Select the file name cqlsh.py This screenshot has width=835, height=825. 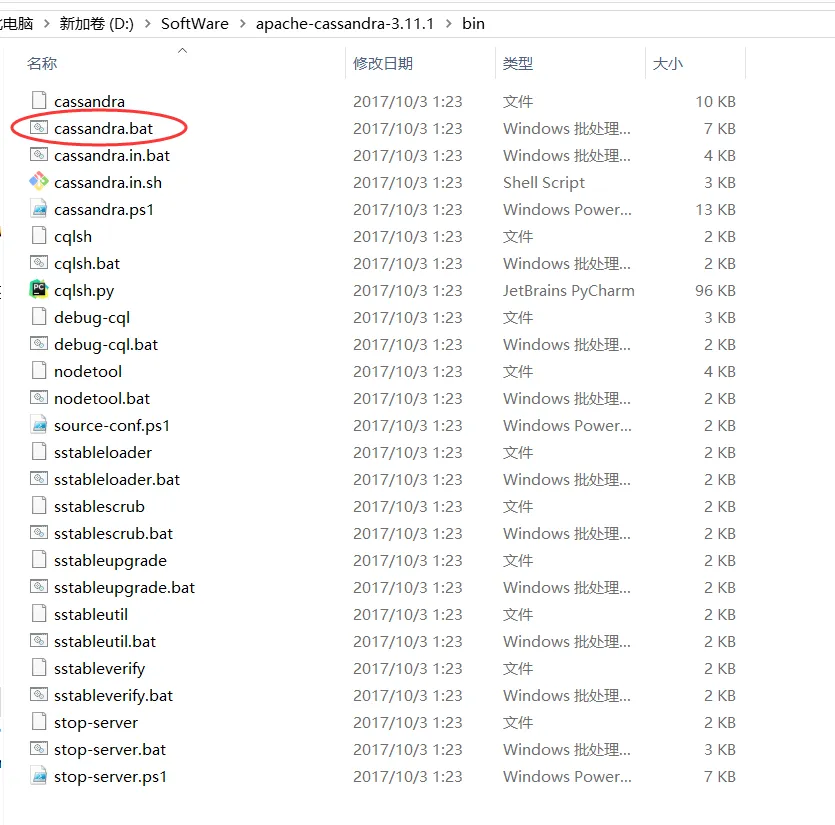(x=84, y=290)
